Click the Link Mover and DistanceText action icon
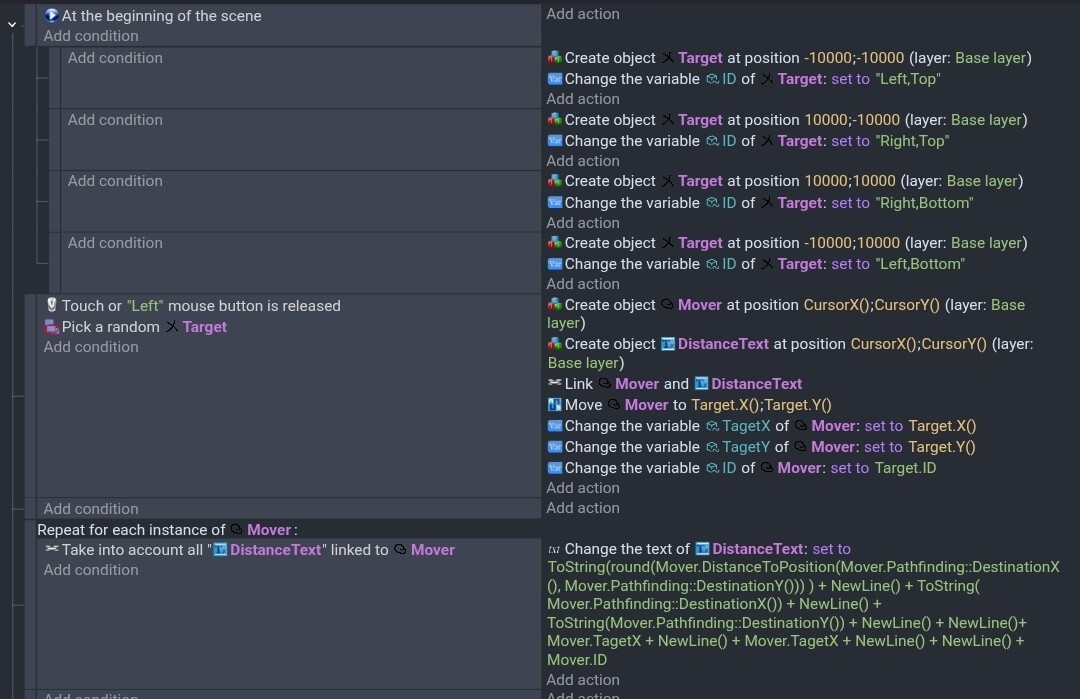This screenshot has height=699, width=1080. (555, 384)
